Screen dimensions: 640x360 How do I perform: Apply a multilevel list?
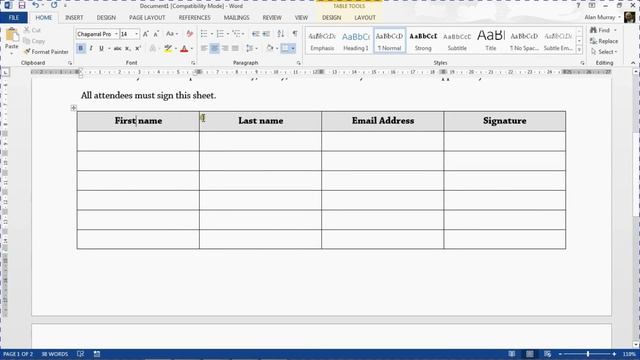[236, 34]
